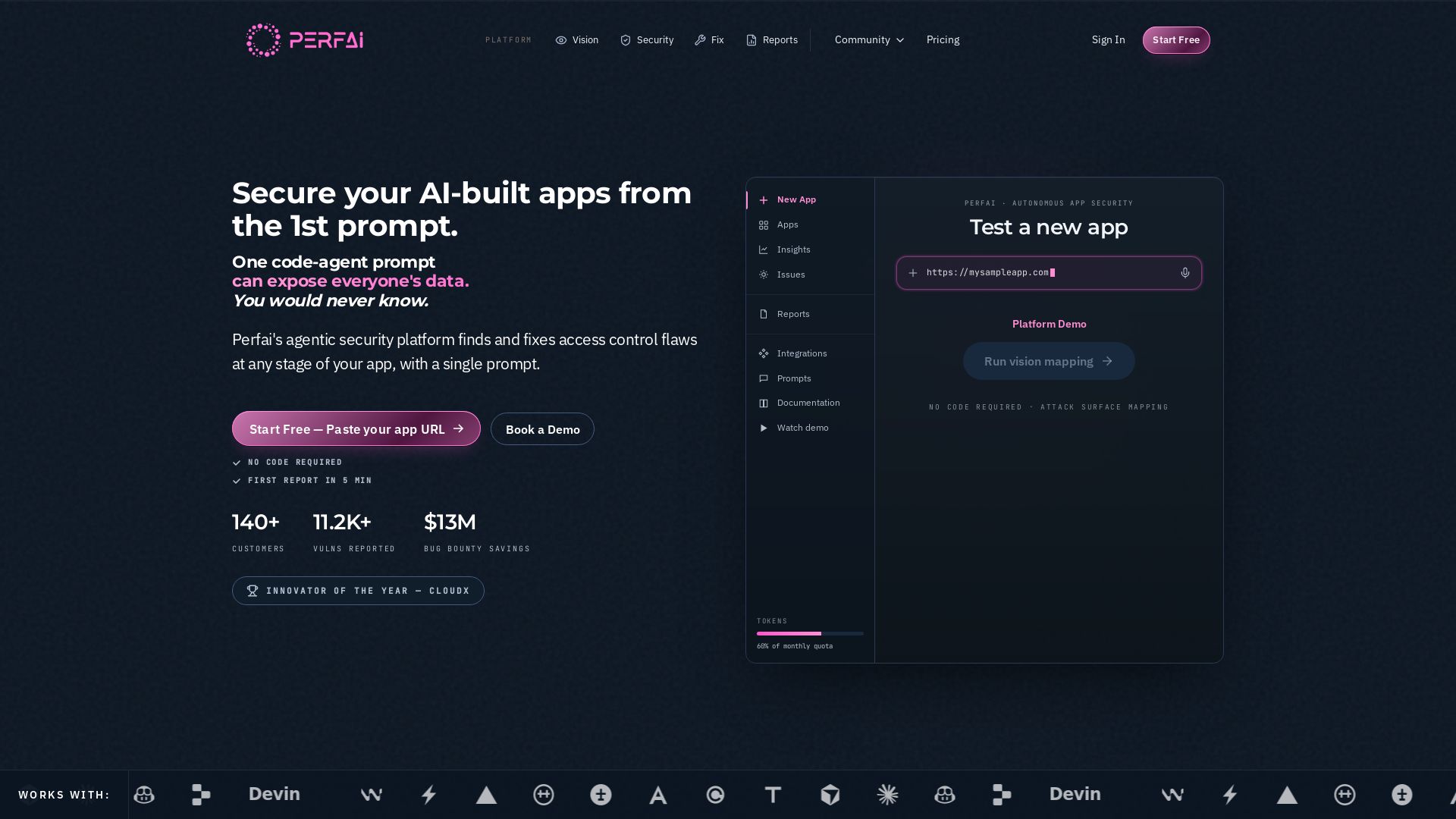
Task: Click the play icon beside Watch demo
Action: coord(764,428)
